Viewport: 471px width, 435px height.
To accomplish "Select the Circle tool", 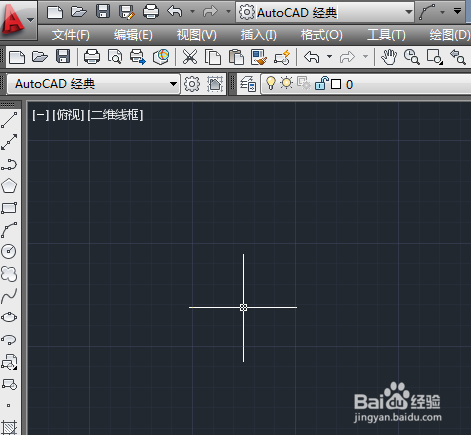I will tap(9, 251).
